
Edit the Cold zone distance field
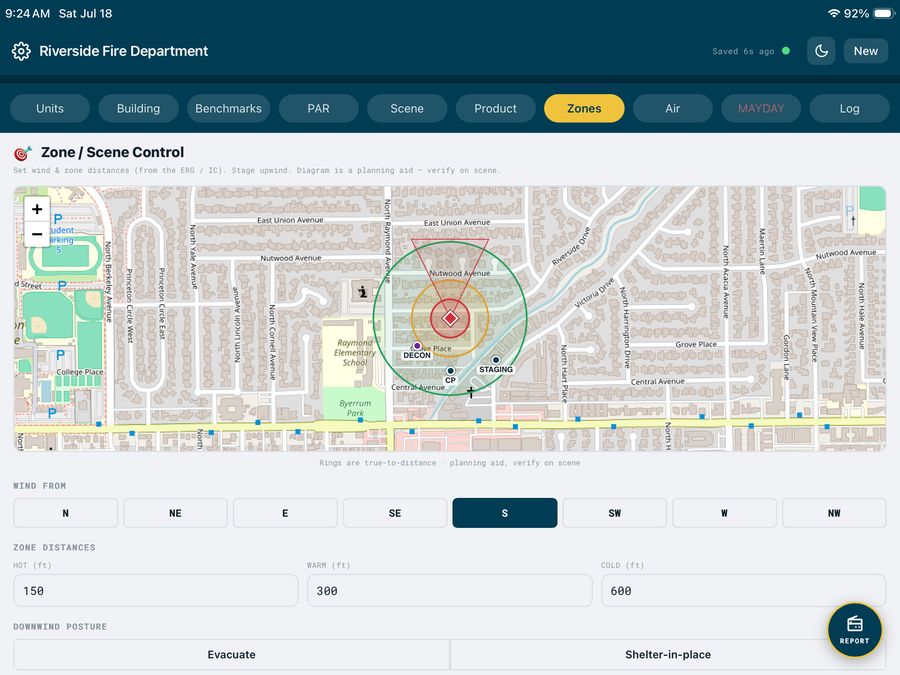click(743, 591)
